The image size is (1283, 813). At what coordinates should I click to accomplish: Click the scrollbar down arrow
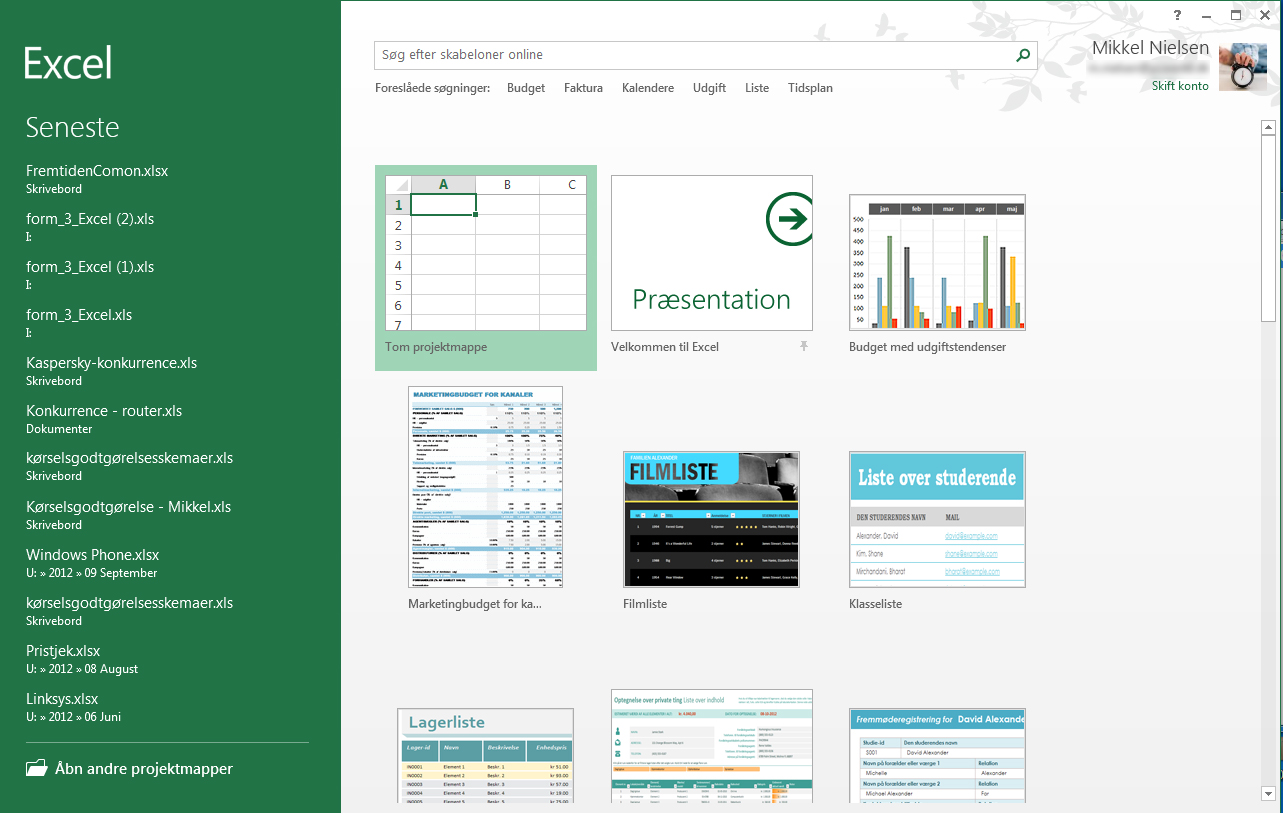click(x=1268, y=794)
